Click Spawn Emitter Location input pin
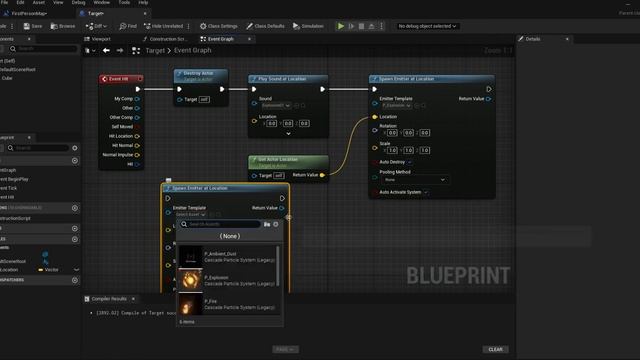 [x=375, y=117]
